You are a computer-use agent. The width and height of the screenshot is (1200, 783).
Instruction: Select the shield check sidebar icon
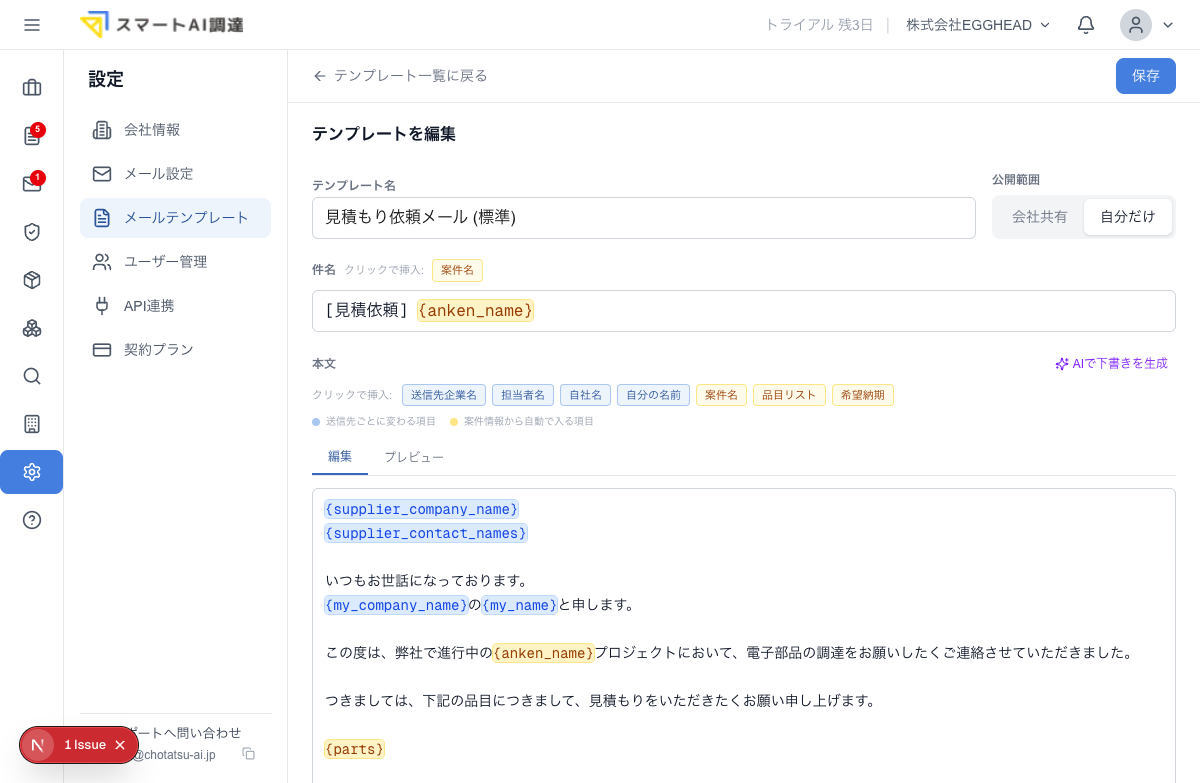[x=32, y=232]
